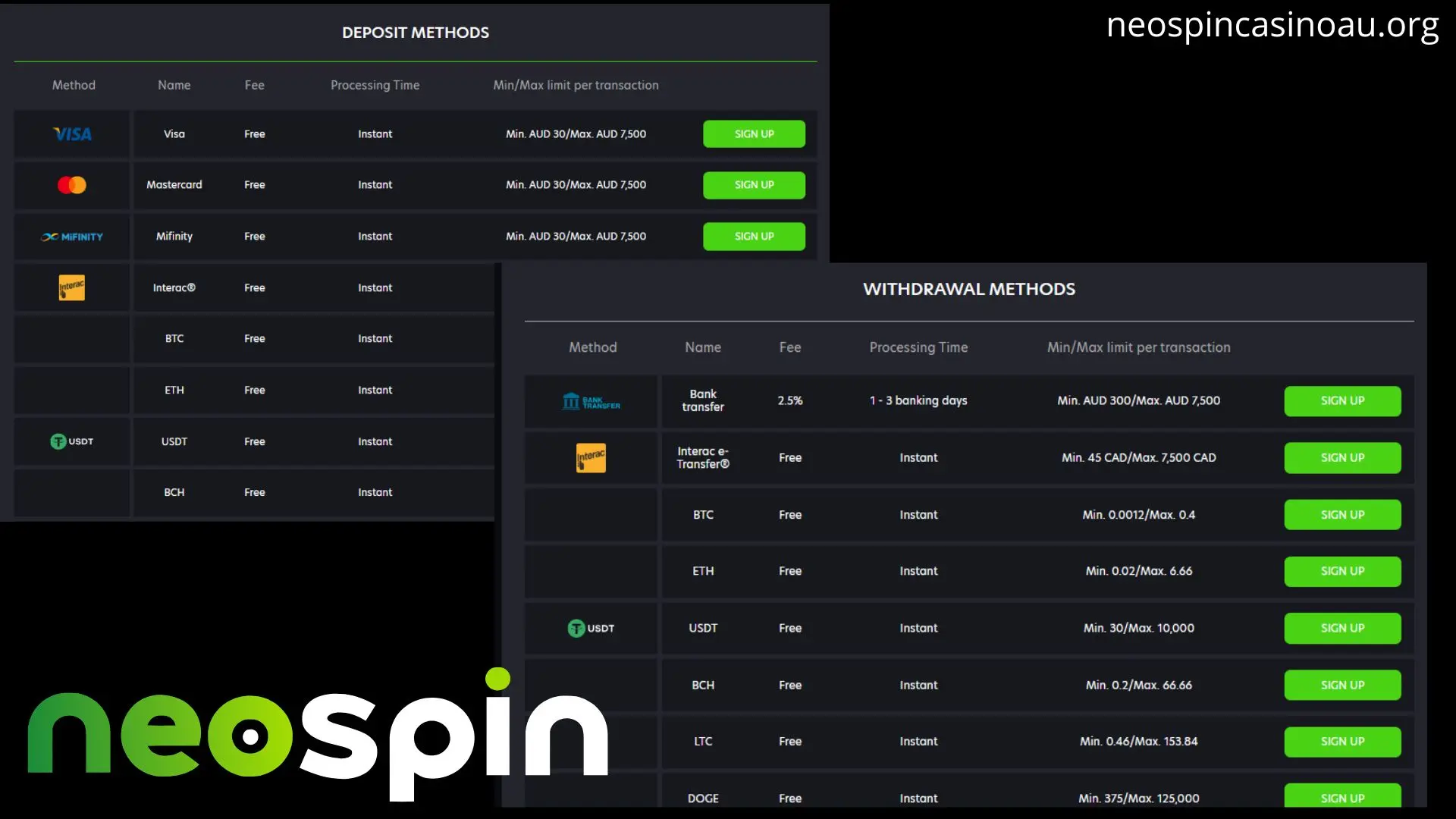The image size is (1456, 819).
Task: Select Visa limit Min. AUD 30/Max. AUD 7,500
Action: [576, 134]
